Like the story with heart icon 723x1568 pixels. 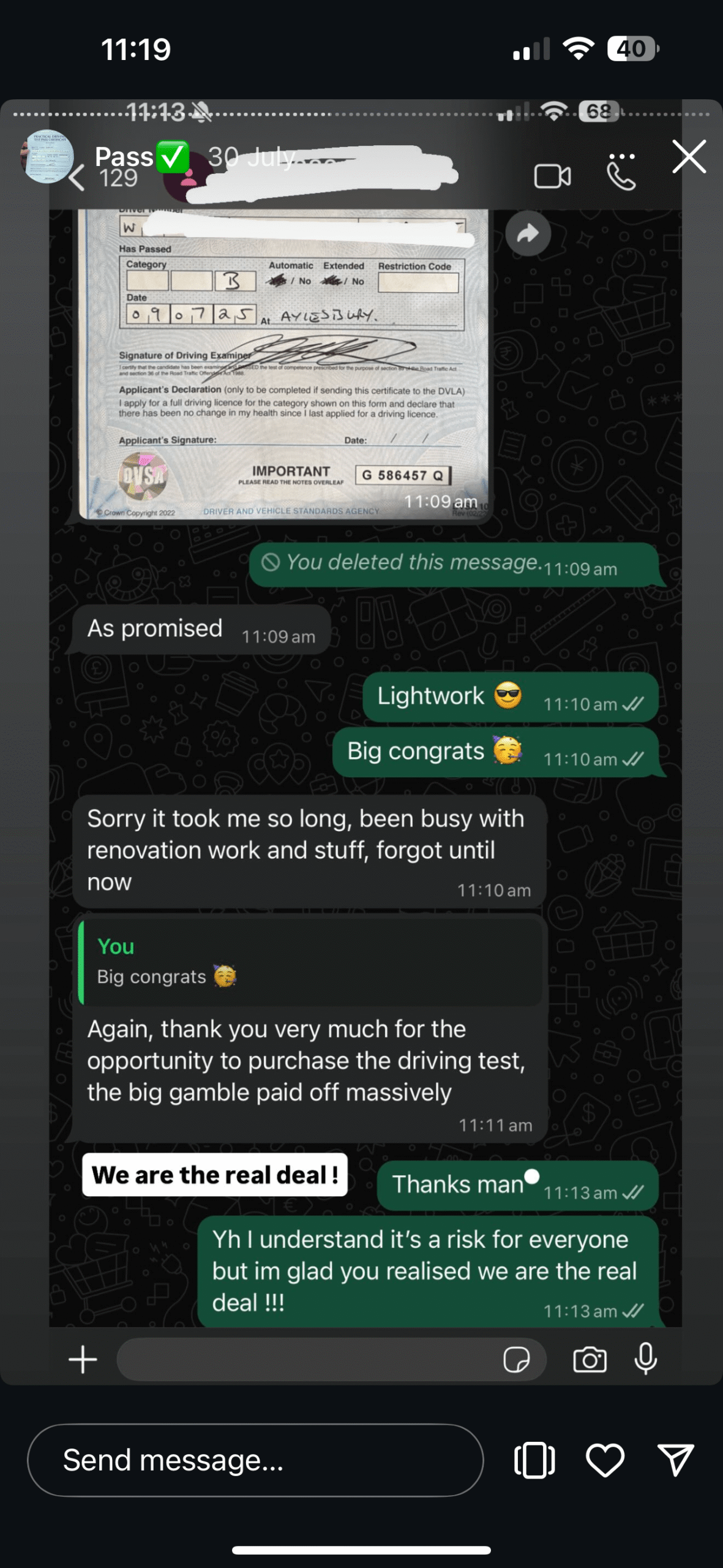coord(605,1460)
